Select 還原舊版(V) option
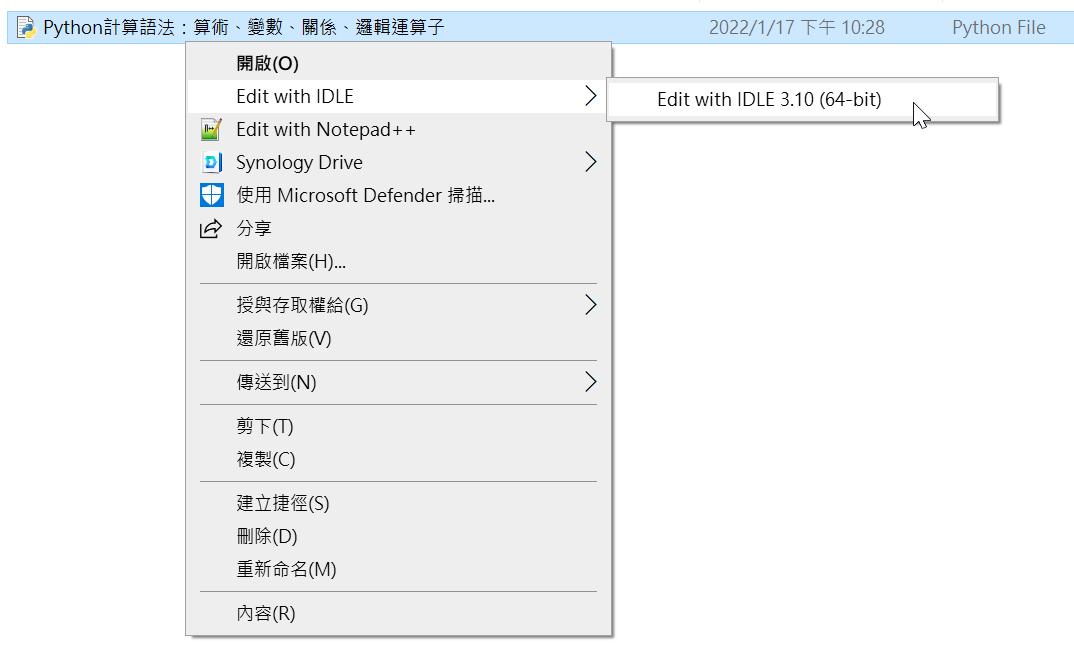The height and width of the screenshot is (651, 1074). 399,339
